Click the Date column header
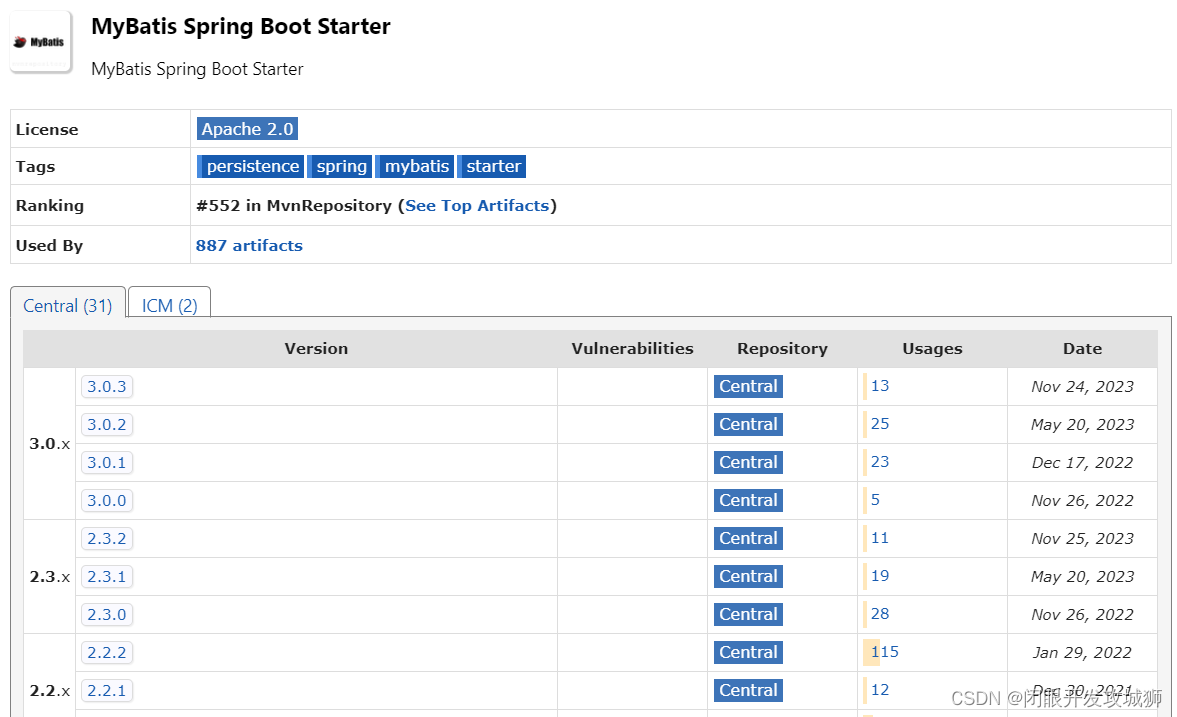The height and width of the screenshot is (717, 1177). (1082, 348)
